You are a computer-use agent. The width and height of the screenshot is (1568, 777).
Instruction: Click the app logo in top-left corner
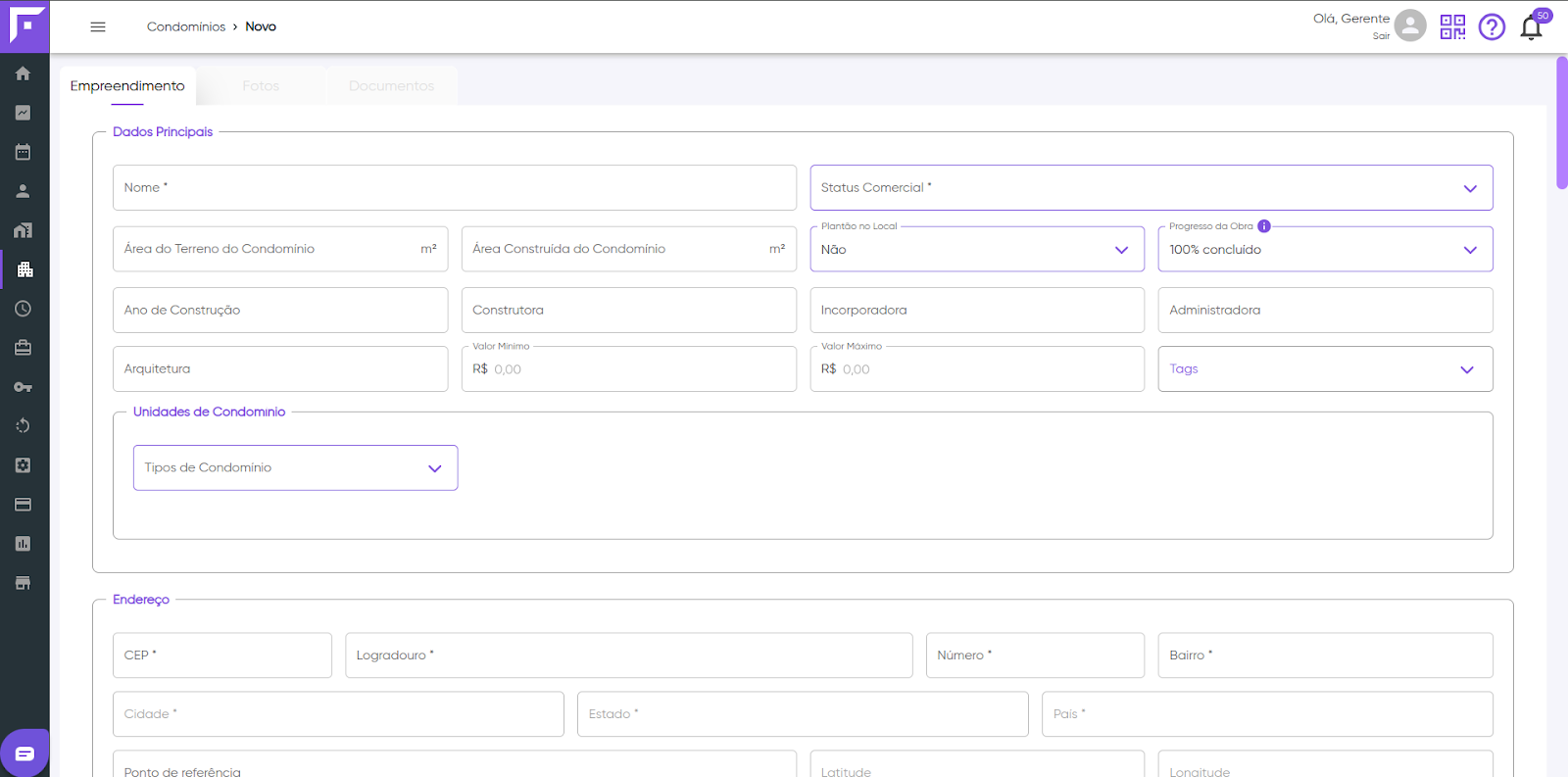(24, 25)
